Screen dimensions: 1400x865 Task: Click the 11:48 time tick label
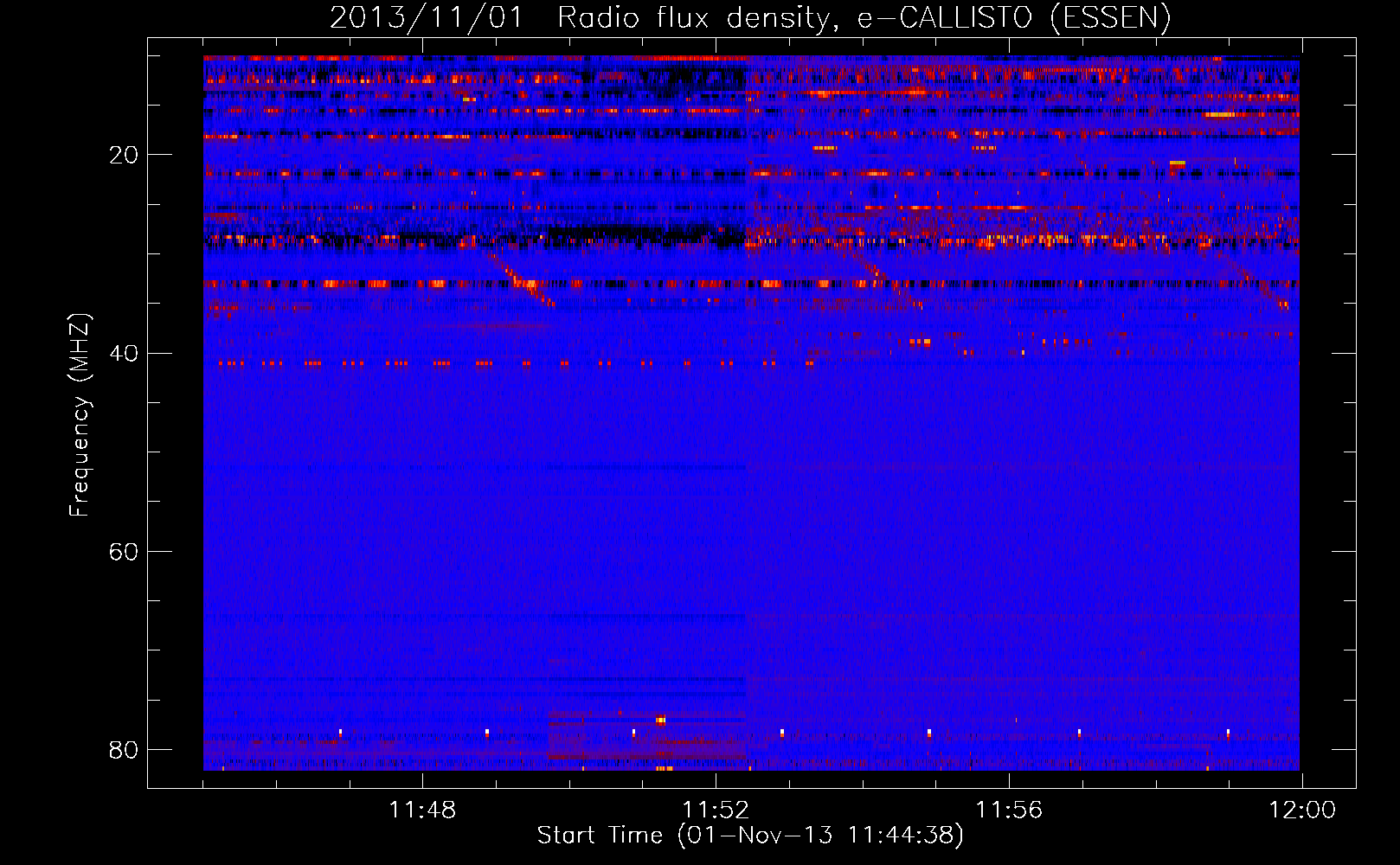click(x=422, y=811)
